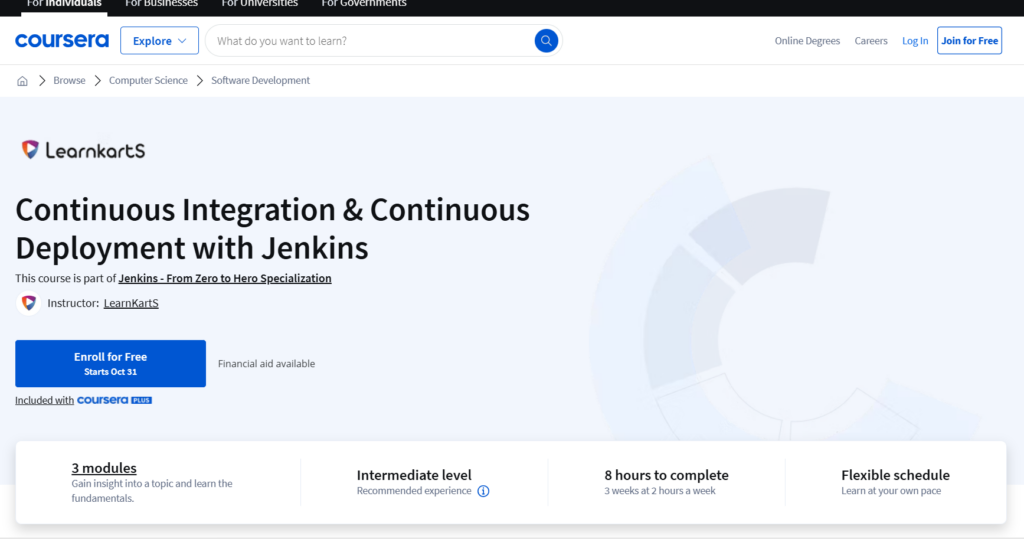The width and height of the screenshot is (1024, 539).
Task: Switch to For Individuals tab
Action: (x=64, y=4)
